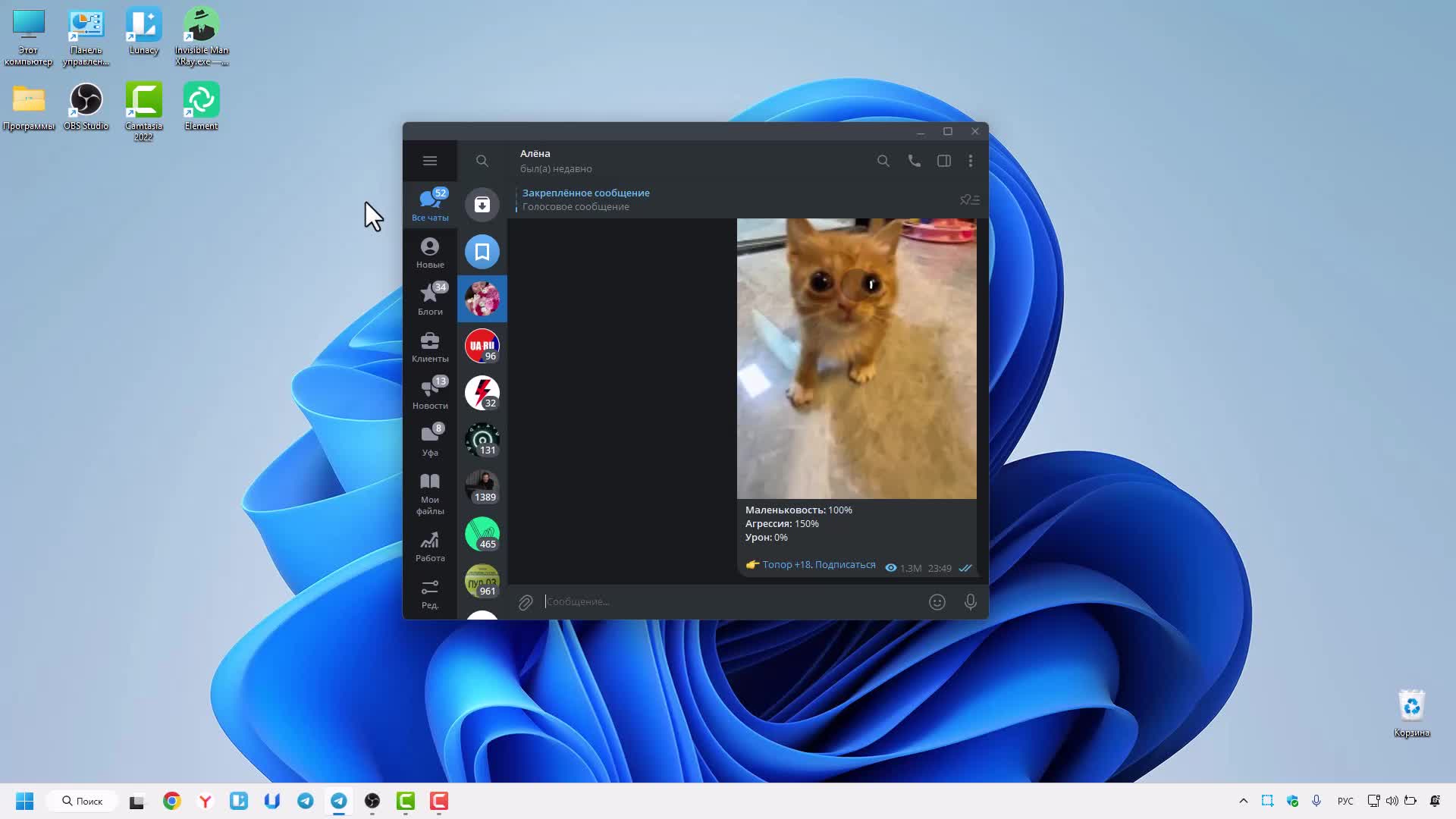
Task: Adjust system volume from the taskbar
Action: coord(1392,801)
